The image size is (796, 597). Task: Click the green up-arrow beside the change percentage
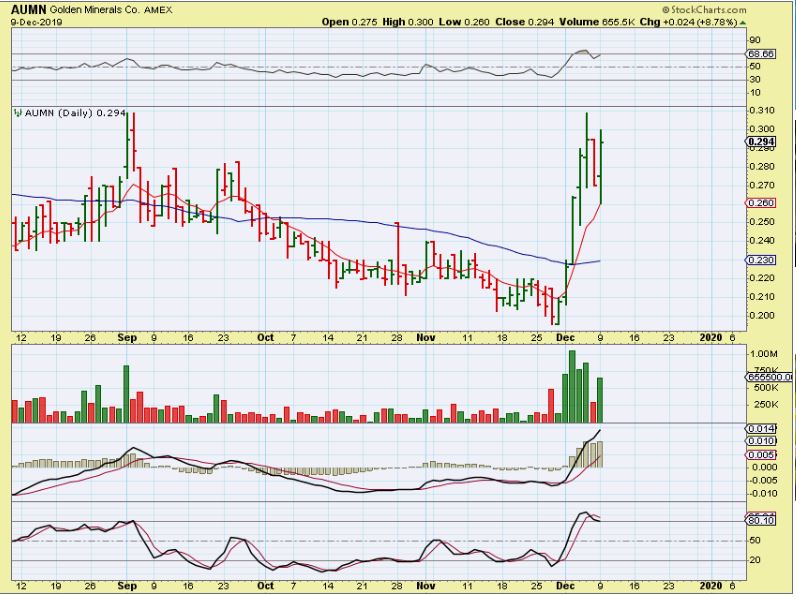coord(743,23)
